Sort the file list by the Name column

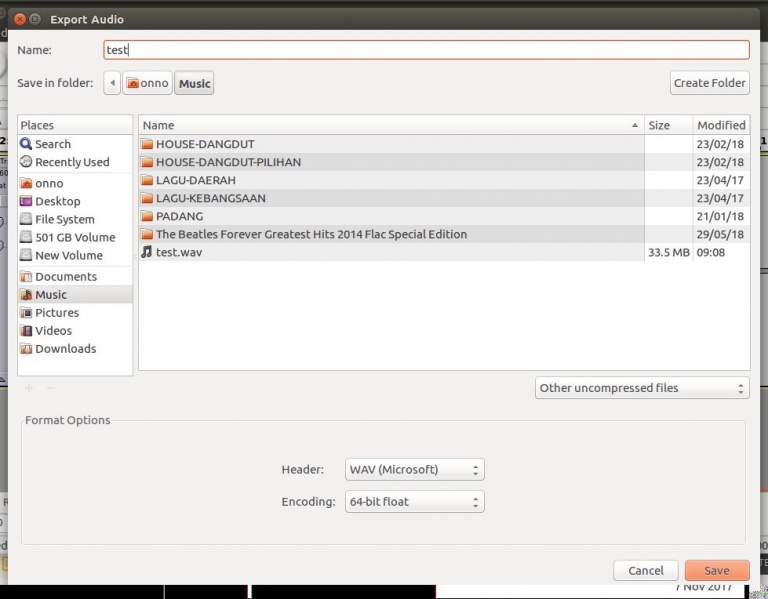(x=390, y=125)
